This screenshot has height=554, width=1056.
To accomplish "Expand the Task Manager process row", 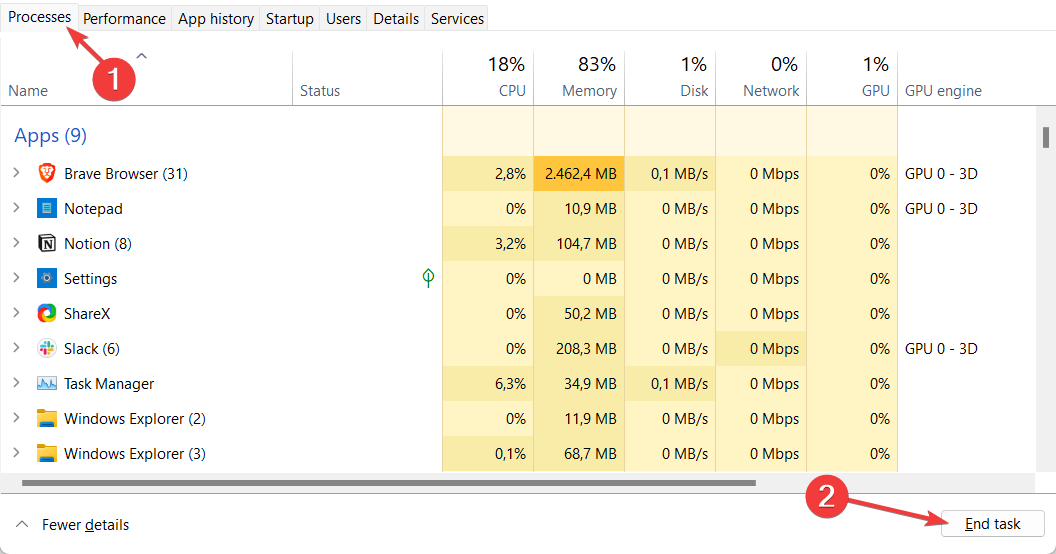I will point(16,383).
